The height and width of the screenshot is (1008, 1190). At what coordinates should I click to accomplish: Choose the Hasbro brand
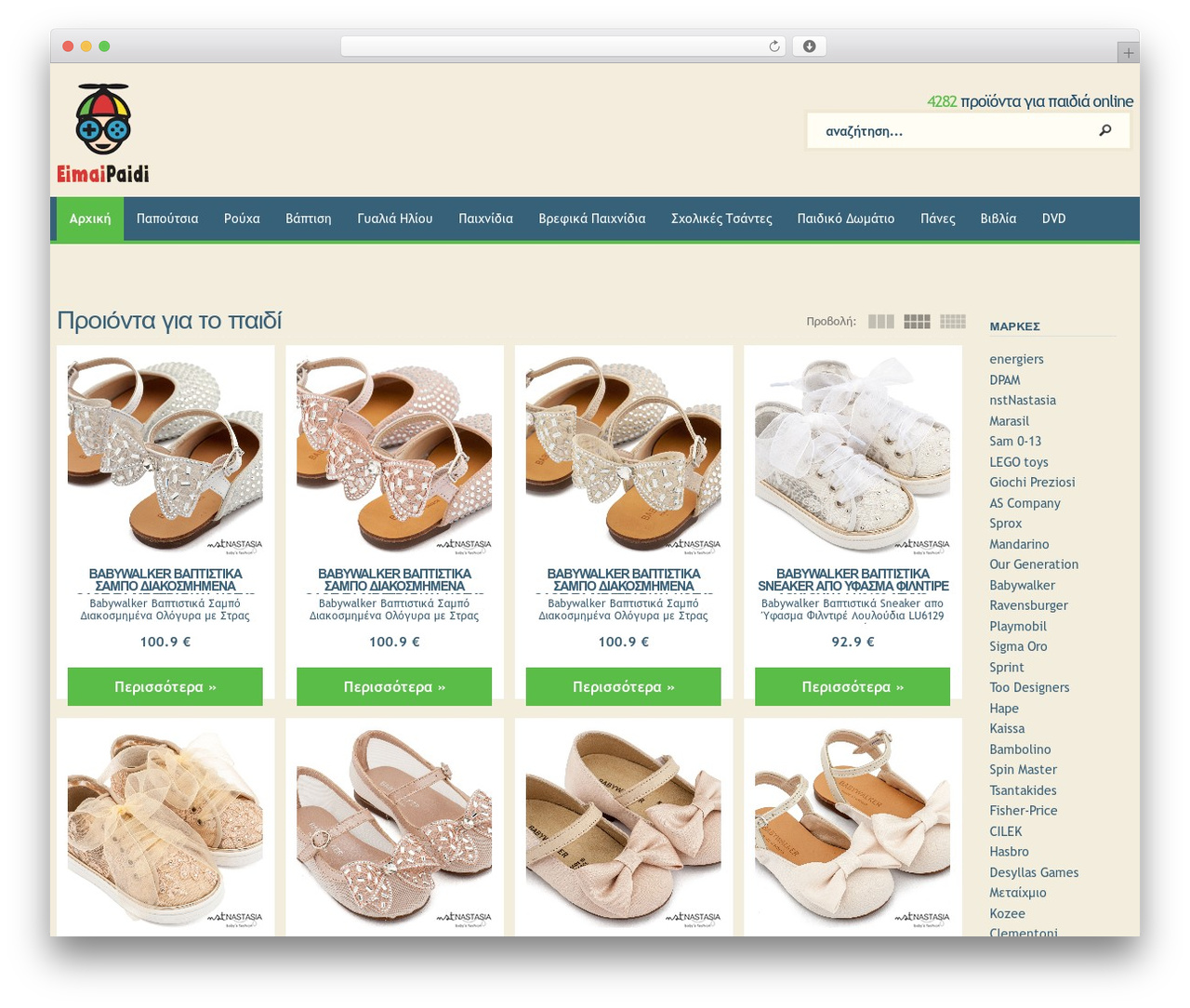(1009, 852)
